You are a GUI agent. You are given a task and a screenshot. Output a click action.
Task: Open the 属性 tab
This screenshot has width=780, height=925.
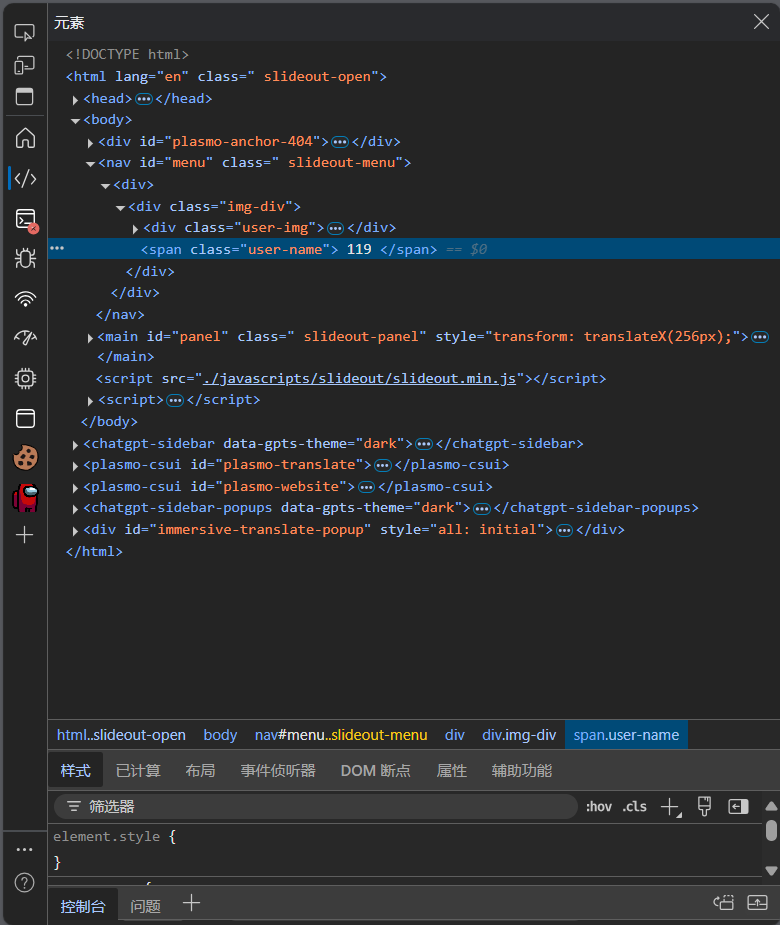pyautogui.click(x=451, y=770)
